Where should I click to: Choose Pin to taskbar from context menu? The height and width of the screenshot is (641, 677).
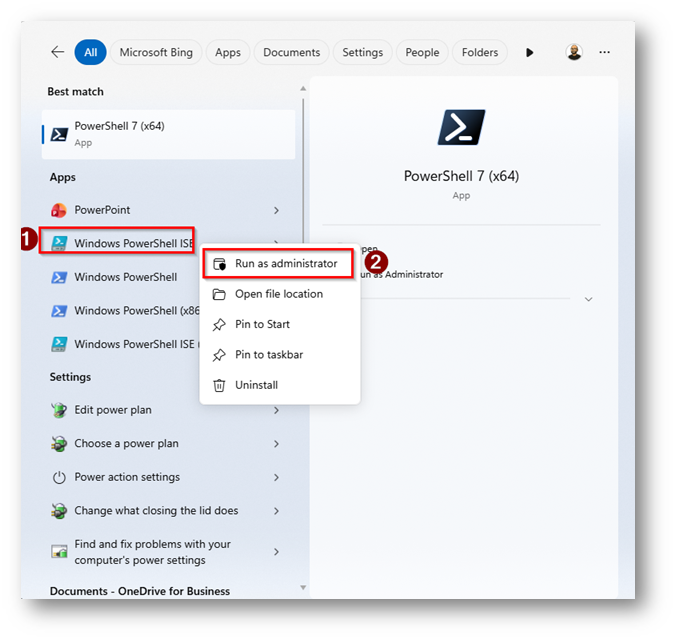tap(268, 355)
